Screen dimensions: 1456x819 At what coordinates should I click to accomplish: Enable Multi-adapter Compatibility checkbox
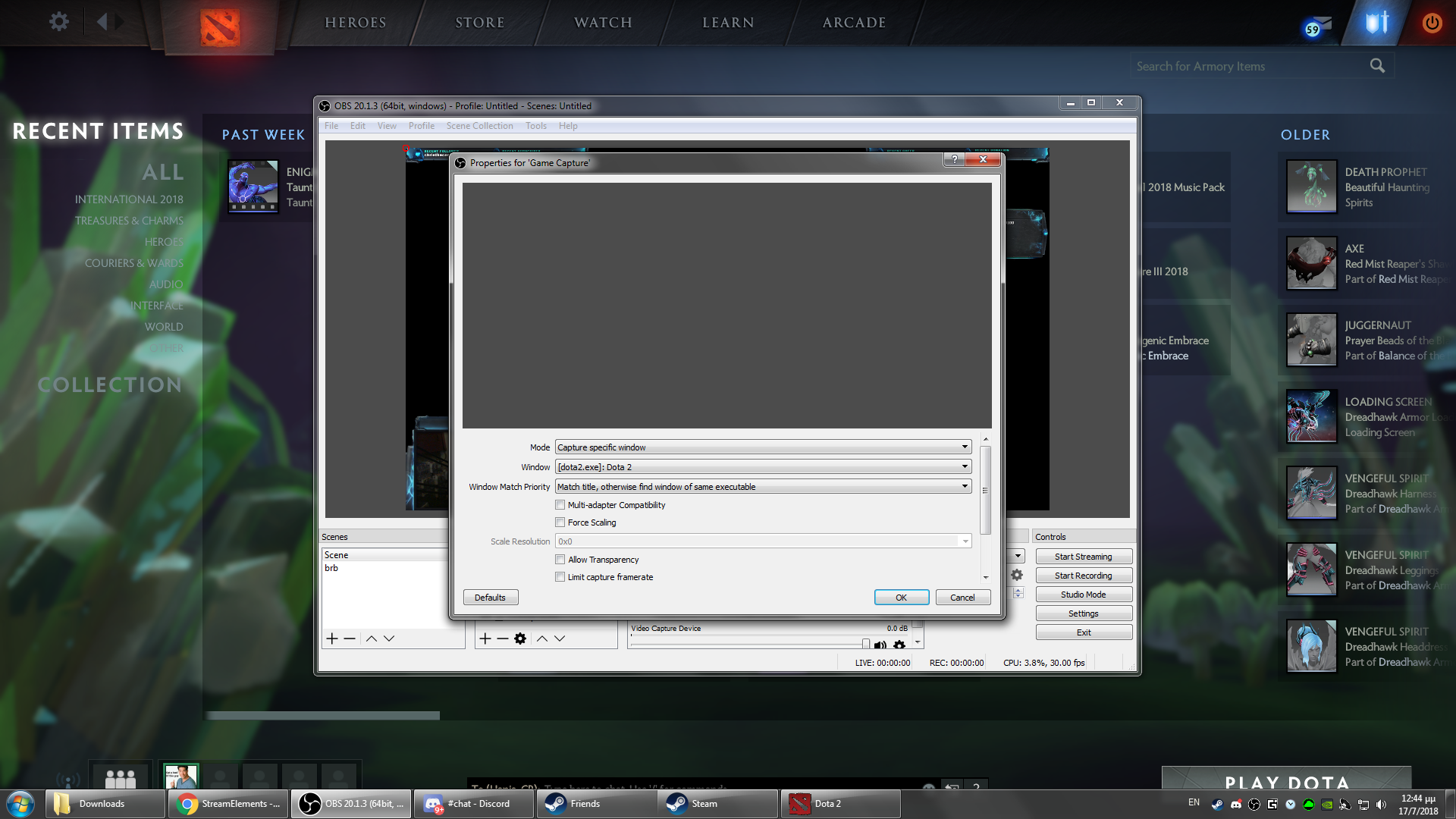(x=560, y=505)
